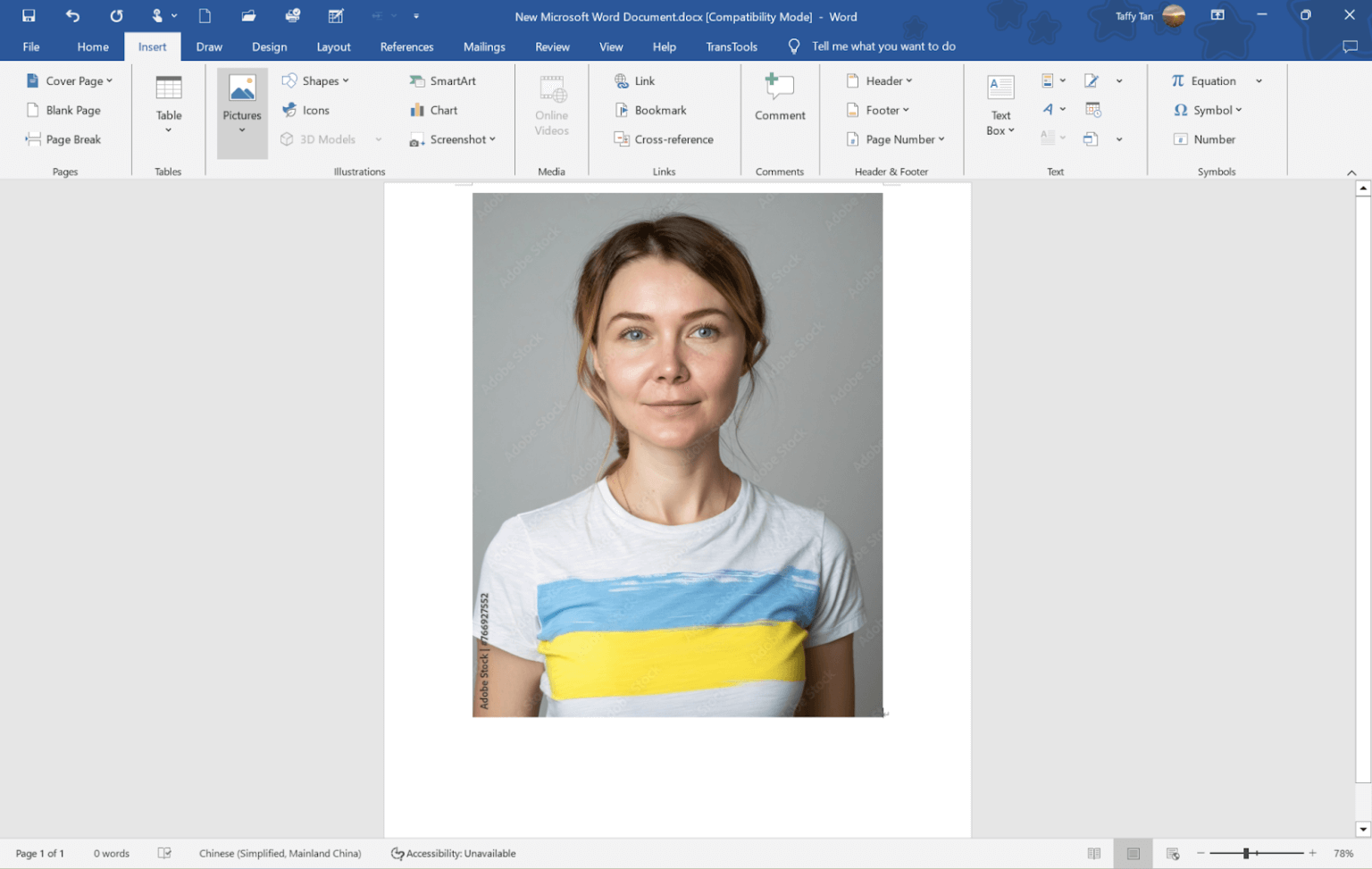Insert a SmartArt graphic

coord(442,80)
